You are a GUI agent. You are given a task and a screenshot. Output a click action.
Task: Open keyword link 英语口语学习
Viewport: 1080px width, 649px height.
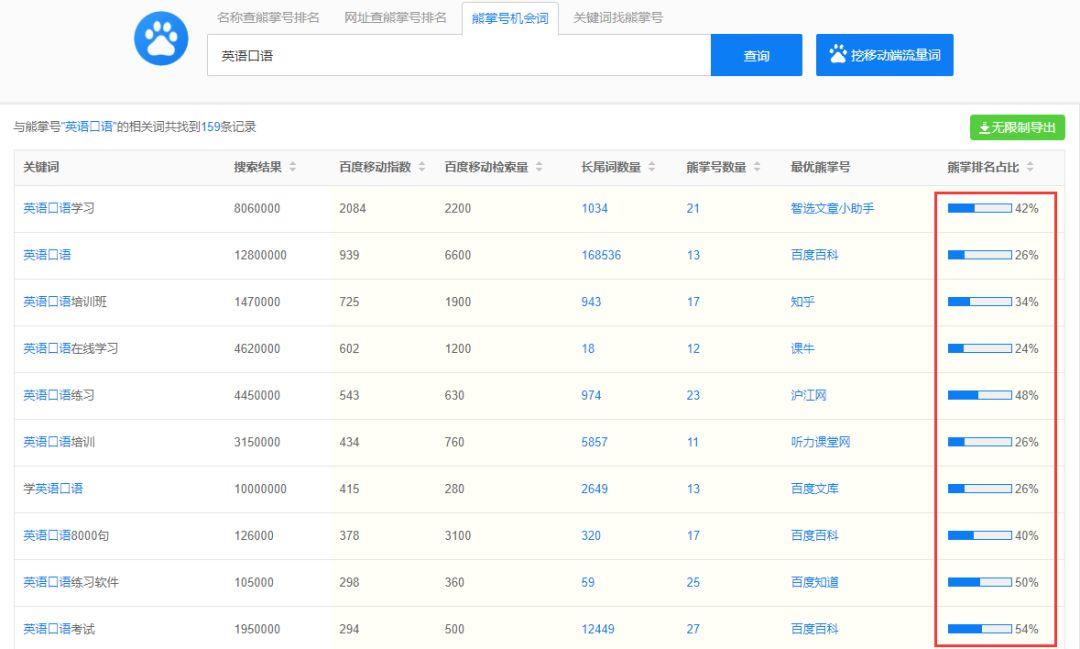click(x=59, y=208)
